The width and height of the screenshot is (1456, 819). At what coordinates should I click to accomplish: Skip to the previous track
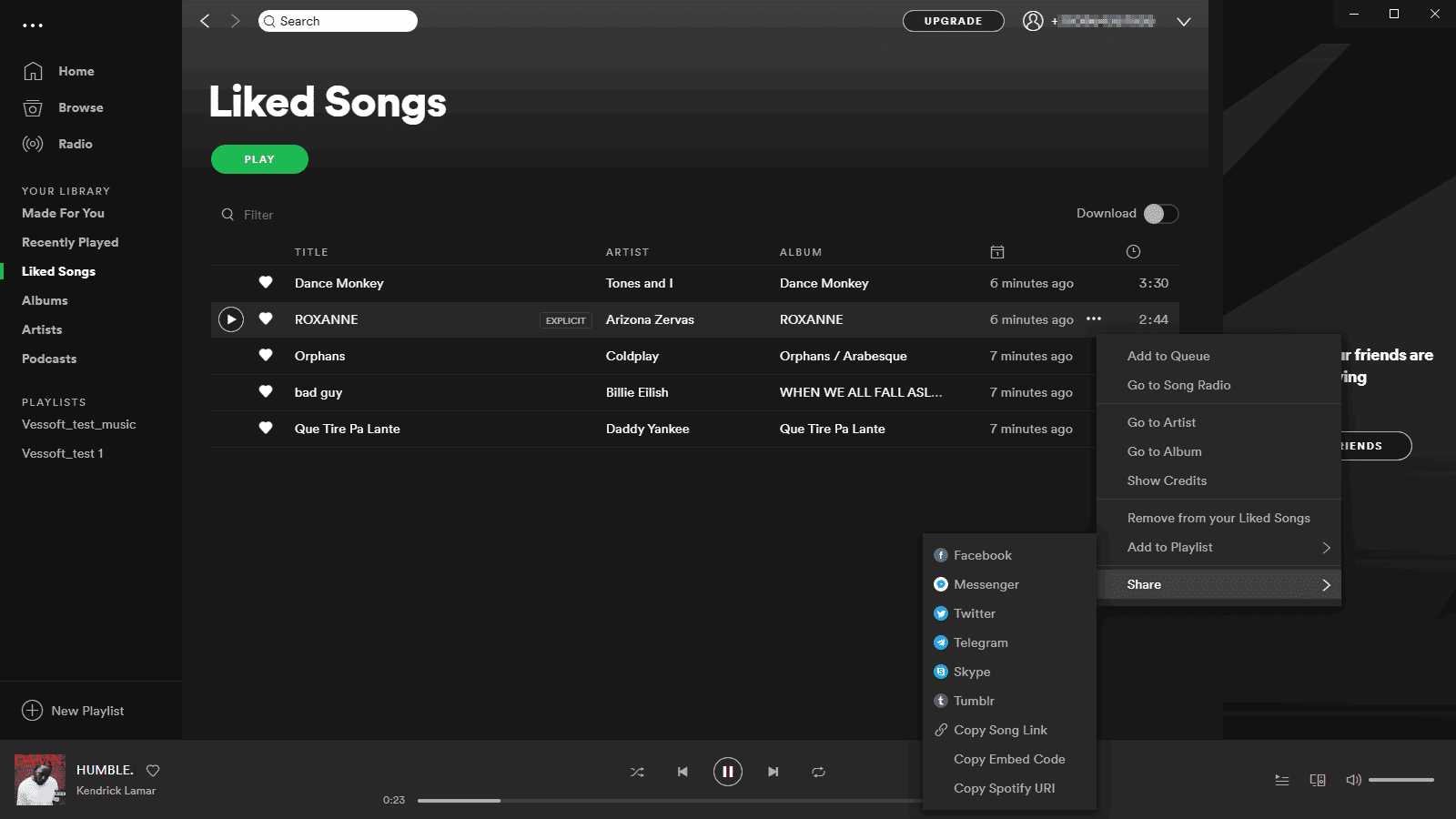coord(682,772)
